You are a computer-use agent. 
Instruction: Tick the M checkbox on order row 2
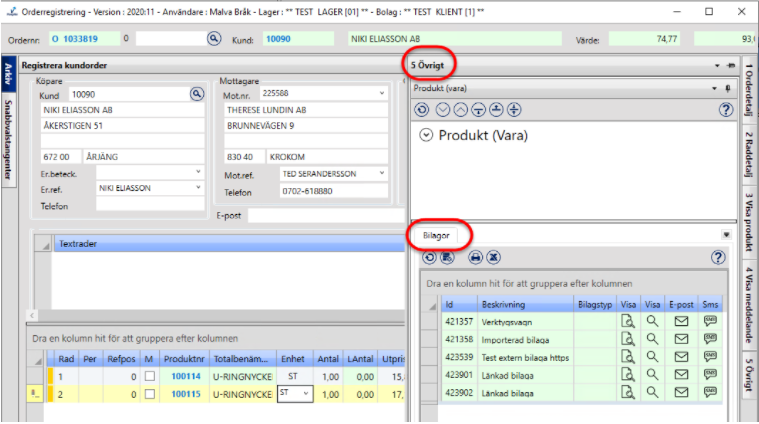tap(149, 394)
